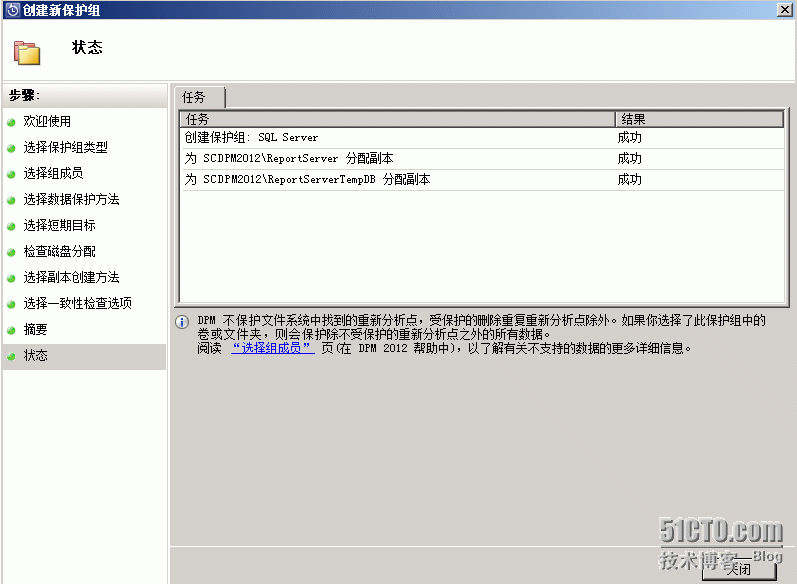
Task: Open the 任务 tab
Action: click(x=200, y=97)
